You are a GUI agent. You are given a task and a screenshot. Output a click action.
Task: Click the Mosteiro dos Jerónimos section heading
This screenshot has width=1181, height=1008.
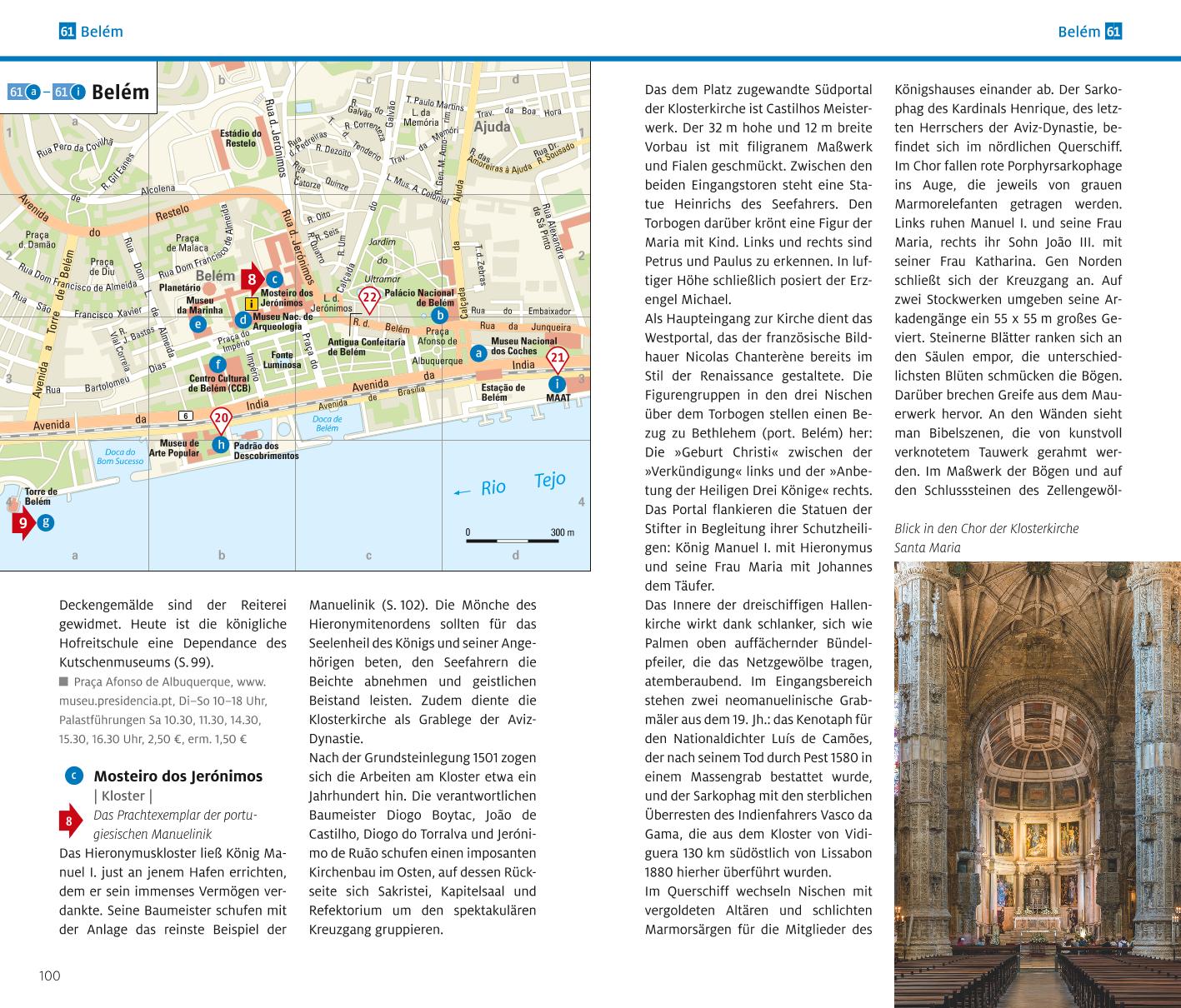178,776
